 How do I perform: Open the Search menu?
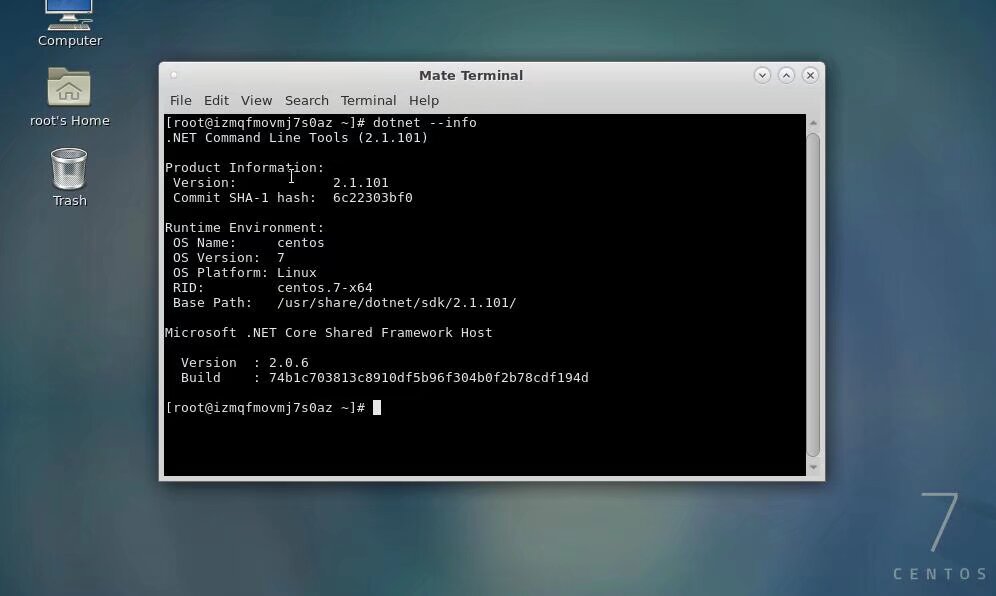[x=306, y=101]
